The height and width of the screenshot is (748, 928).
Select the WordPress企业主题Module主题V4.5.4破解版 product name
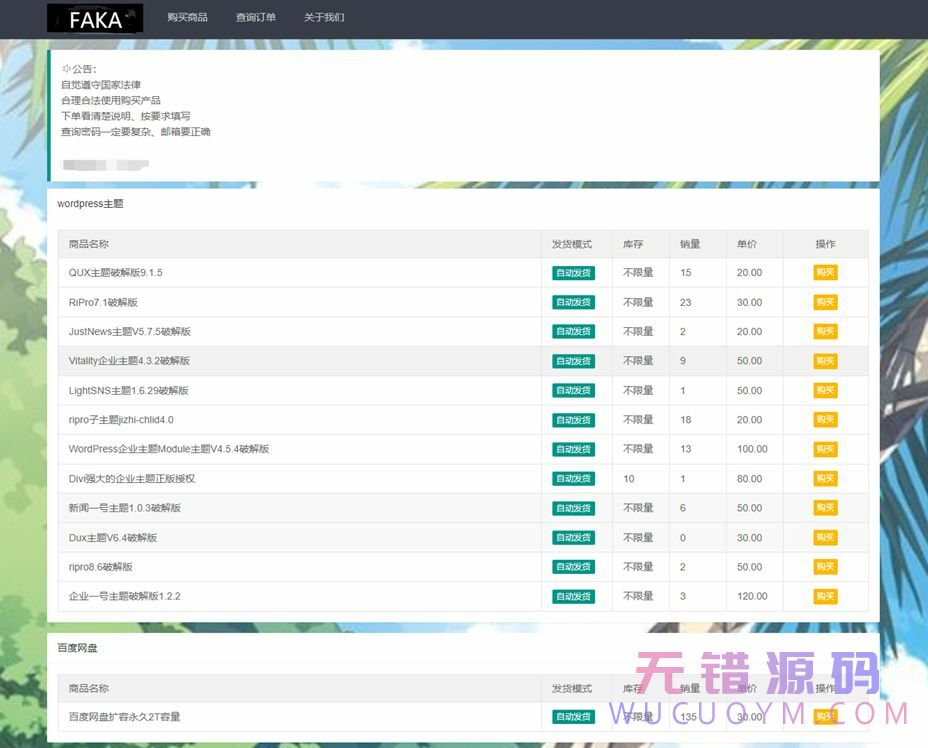tap(168, 449)
